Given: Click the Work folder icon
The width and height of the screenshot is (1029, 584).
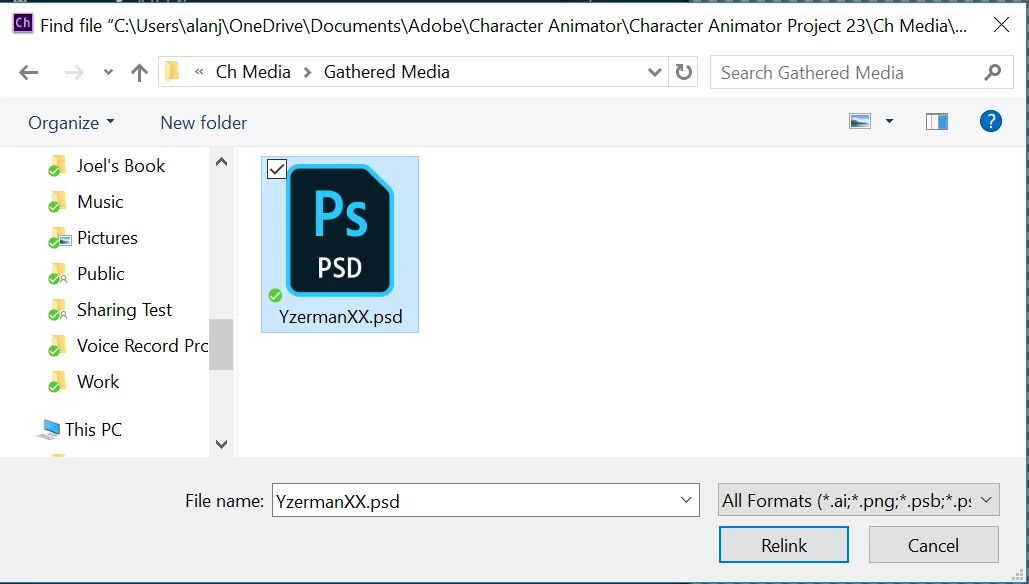Looking at the screenshot, I should tap(57, 382).
